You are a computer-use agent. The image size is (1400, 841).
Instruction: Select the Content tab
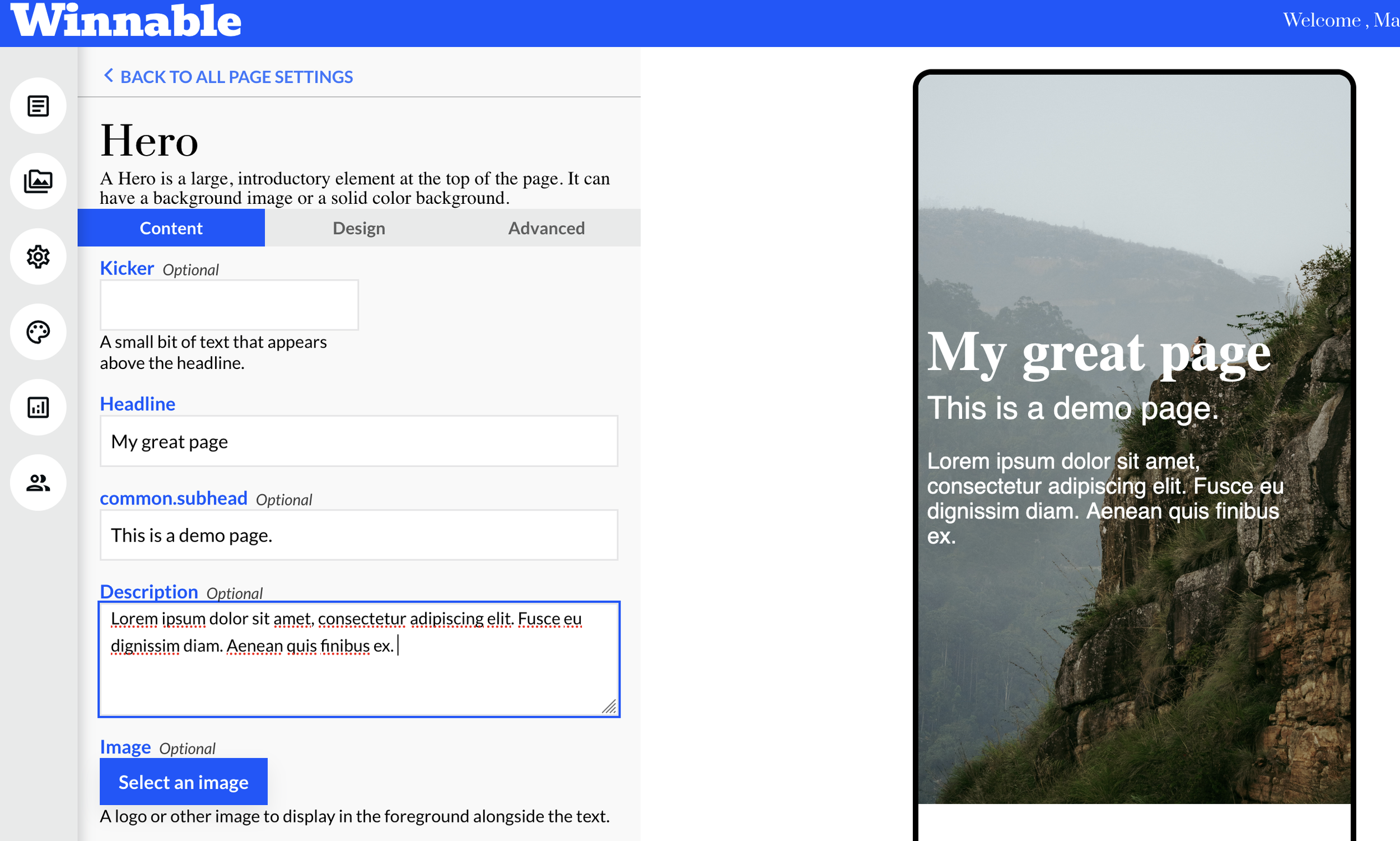[171, 228]
